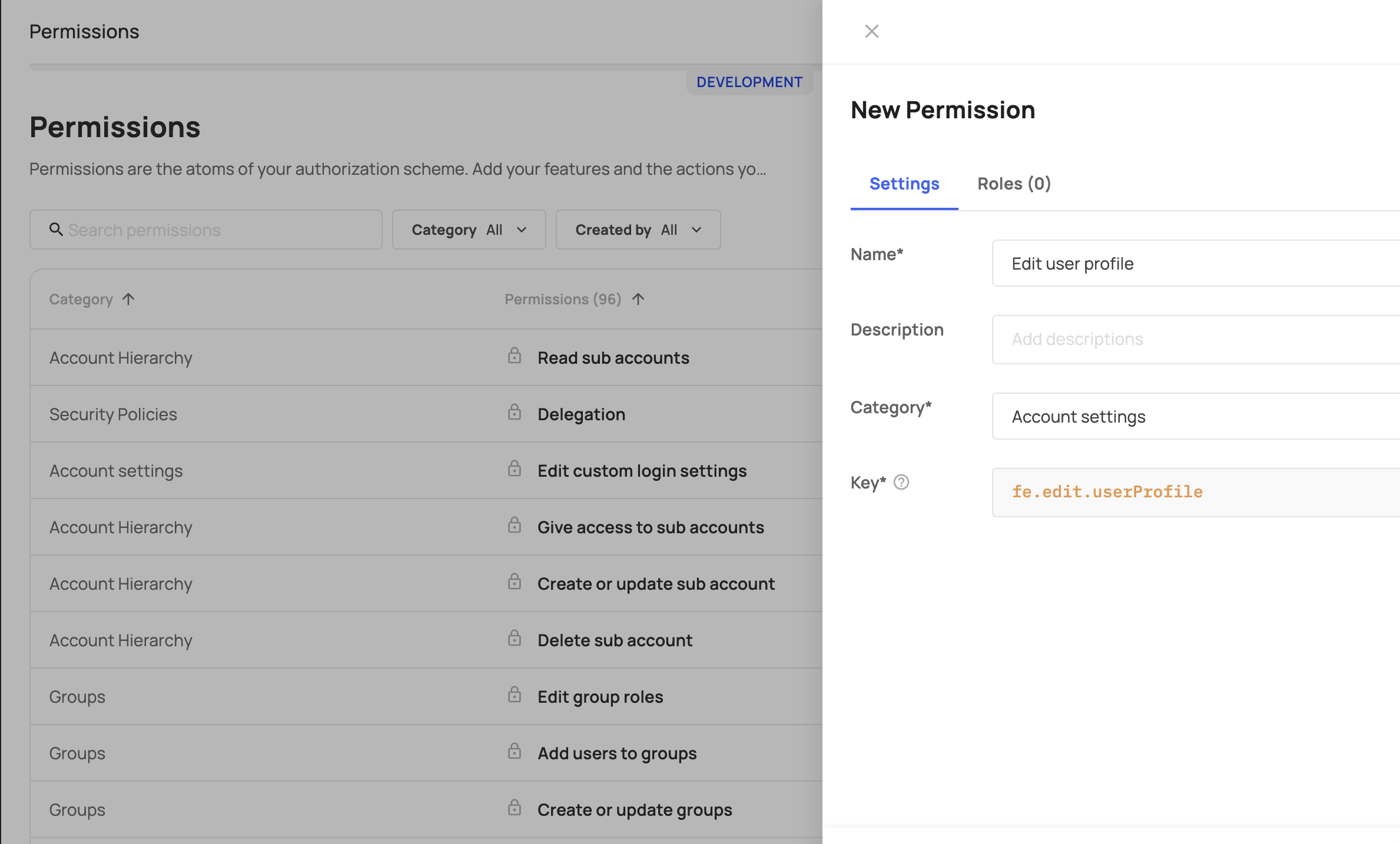Screen dimensions: 1400x844
Task: Close the New Permission panel
Action: pos(871,31)
